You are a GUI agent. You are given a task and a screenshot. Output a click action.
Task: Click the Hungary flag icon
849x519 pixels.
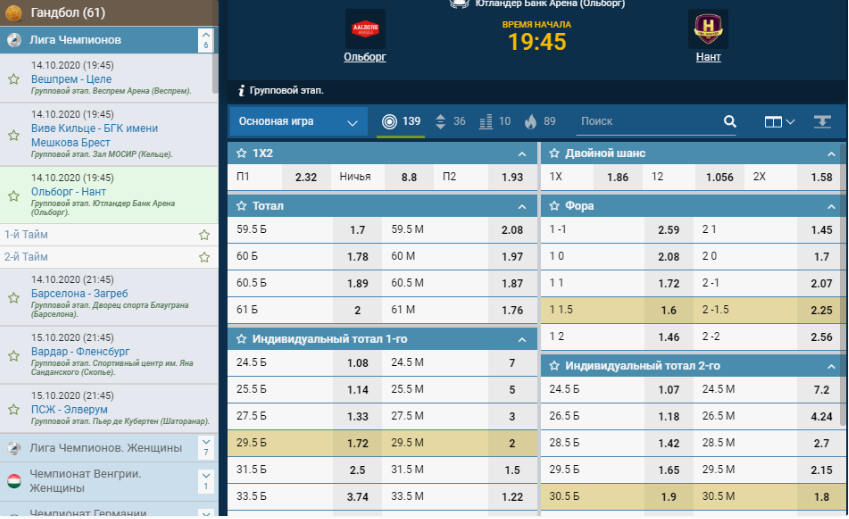pyautogui.click(x=14, y=481)
